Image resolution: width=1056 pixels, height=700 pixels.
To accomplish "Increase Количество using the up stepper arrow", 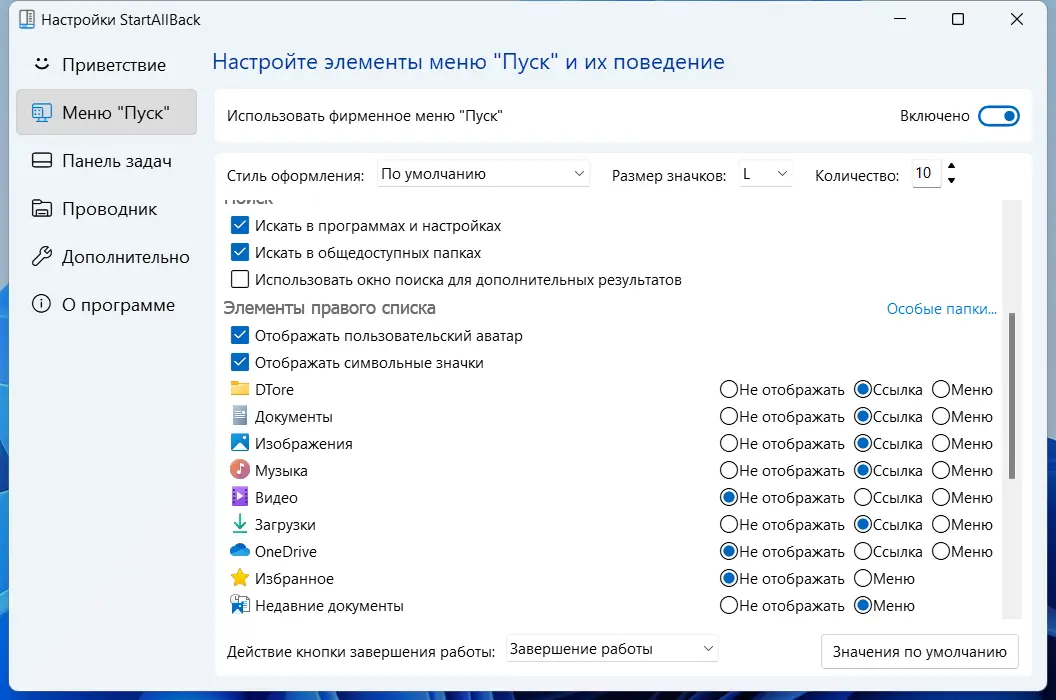I will point(950,167).
